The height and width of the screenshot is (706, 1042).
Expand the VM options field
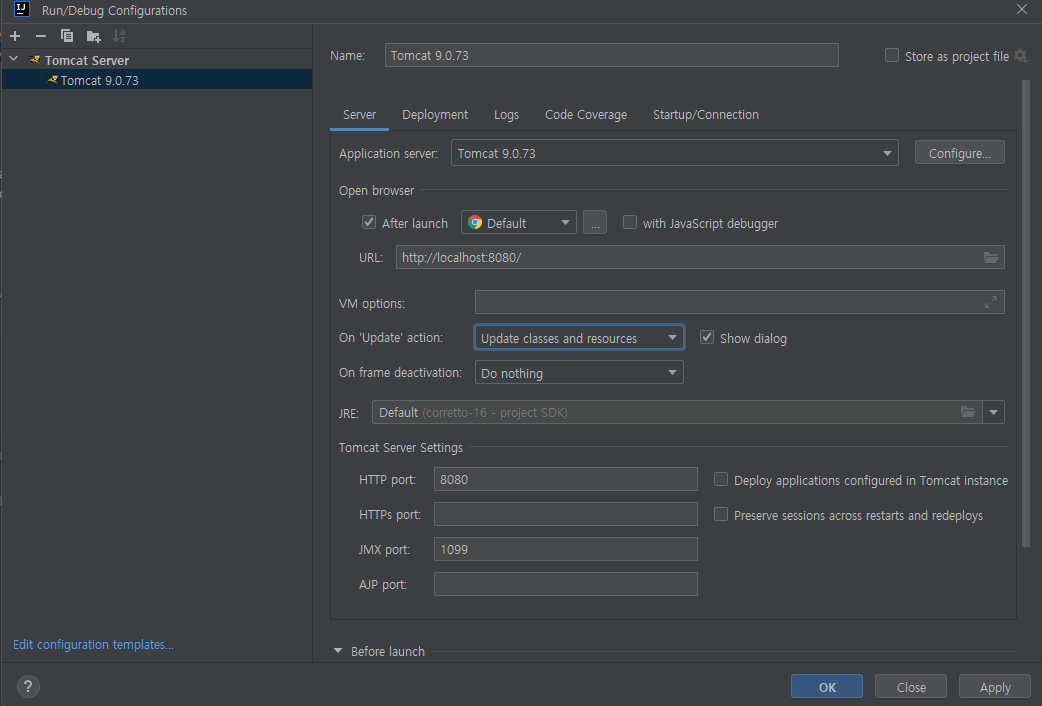pos(990,302)
